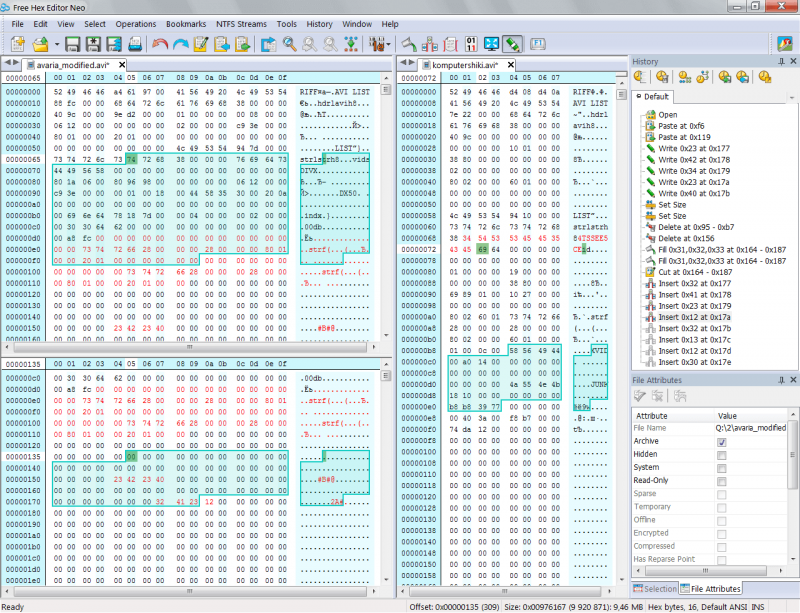This screenshot has width=800, height=613.
Task: Click the Compare files icon
Action: [x=430, y=44]
